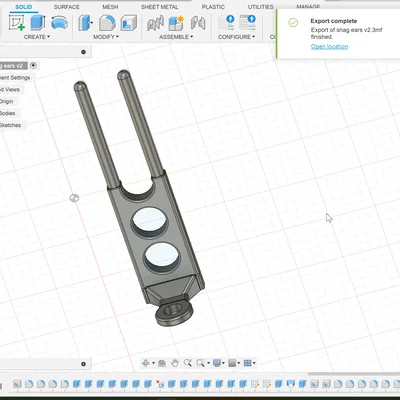The height and width of the screenshot is (400, 400).
Task: Pick the Fillet tool icon
Action: 107,23
